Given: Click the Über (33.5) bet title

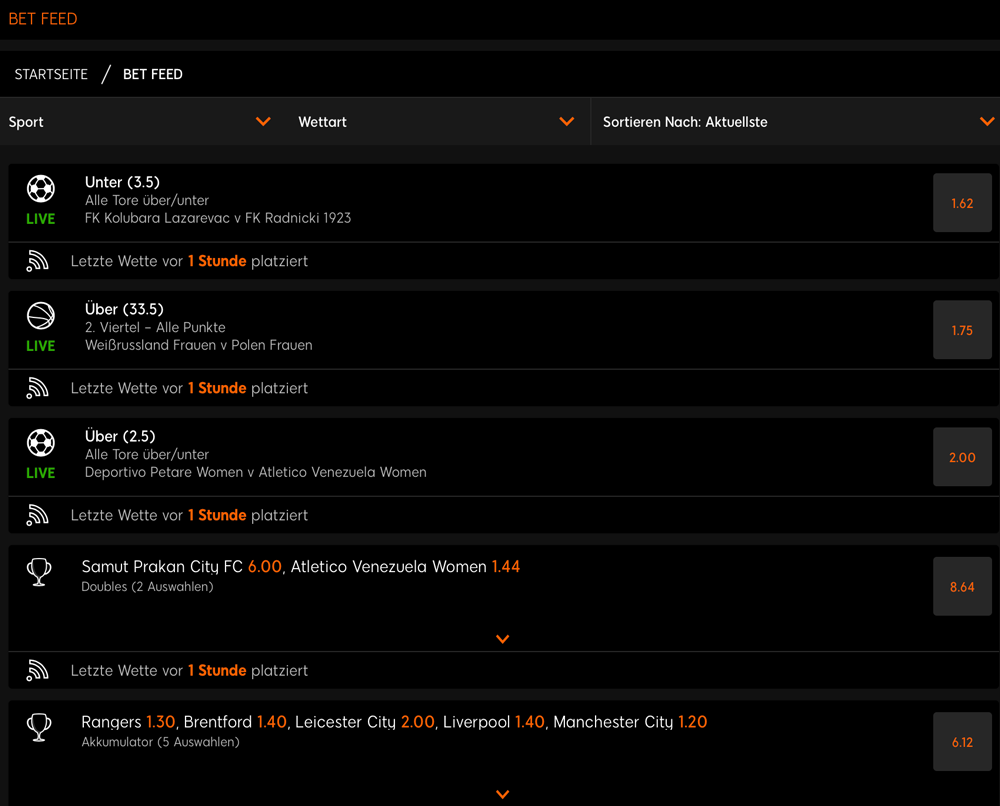Looking at the screenshot, I should (x=124, y=309).
